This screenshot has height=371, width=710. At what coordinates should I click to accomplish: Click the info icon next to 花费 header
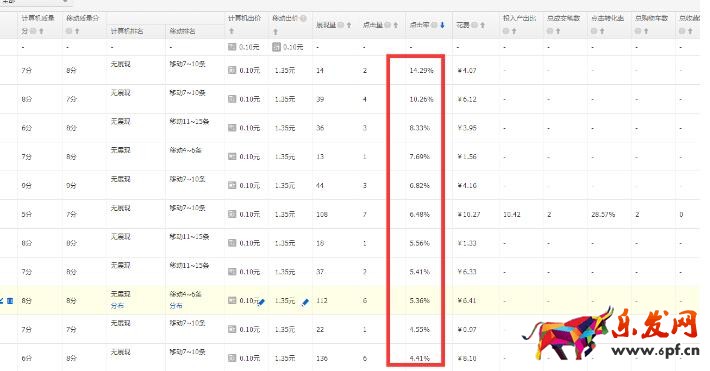[x=474, y=25]
